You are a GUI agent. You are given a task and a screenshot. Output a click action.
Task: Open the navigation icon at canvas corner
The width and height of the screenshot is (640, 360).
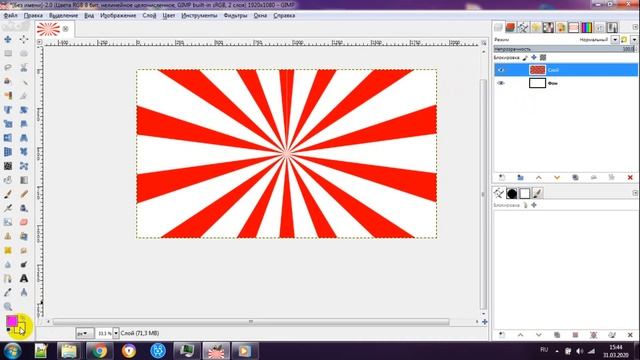[x=484, y=322]
